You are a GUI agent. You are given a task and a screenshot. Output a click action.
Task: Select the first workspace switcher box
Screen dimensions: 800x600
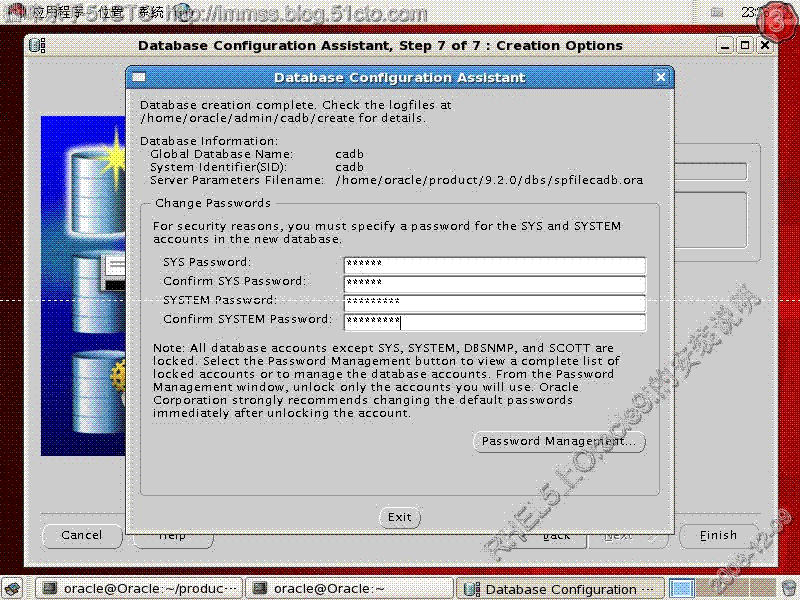682,589
